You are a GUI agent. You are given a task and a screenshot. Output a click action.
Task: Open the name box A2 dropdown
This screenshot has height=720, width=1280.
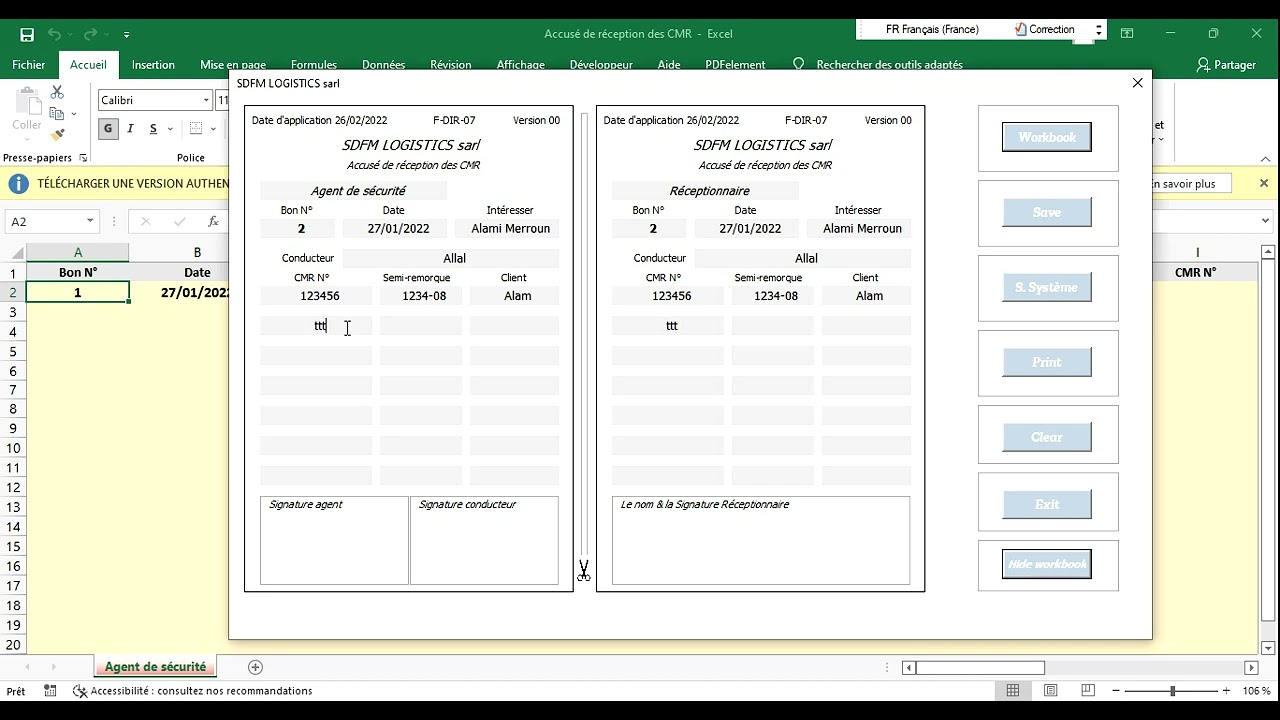(90, 221)
